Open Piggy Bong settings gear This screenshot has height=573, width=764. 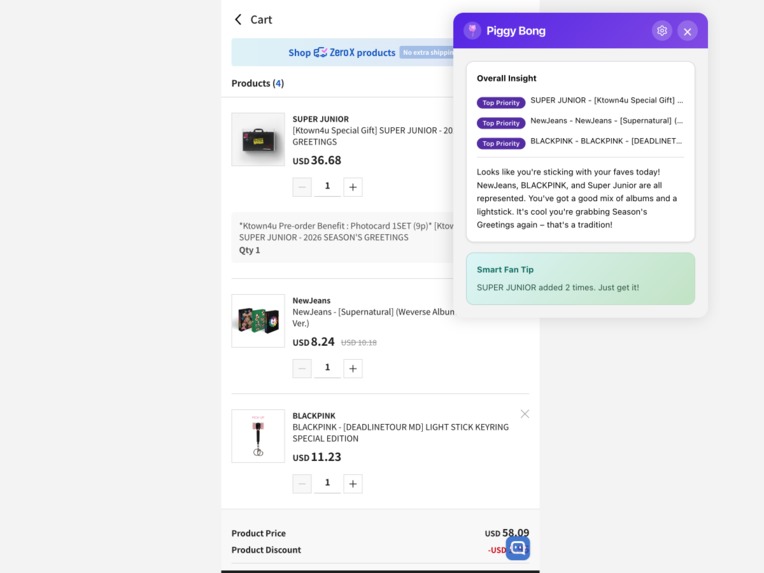pyautogui.click(x=662, y=31)
